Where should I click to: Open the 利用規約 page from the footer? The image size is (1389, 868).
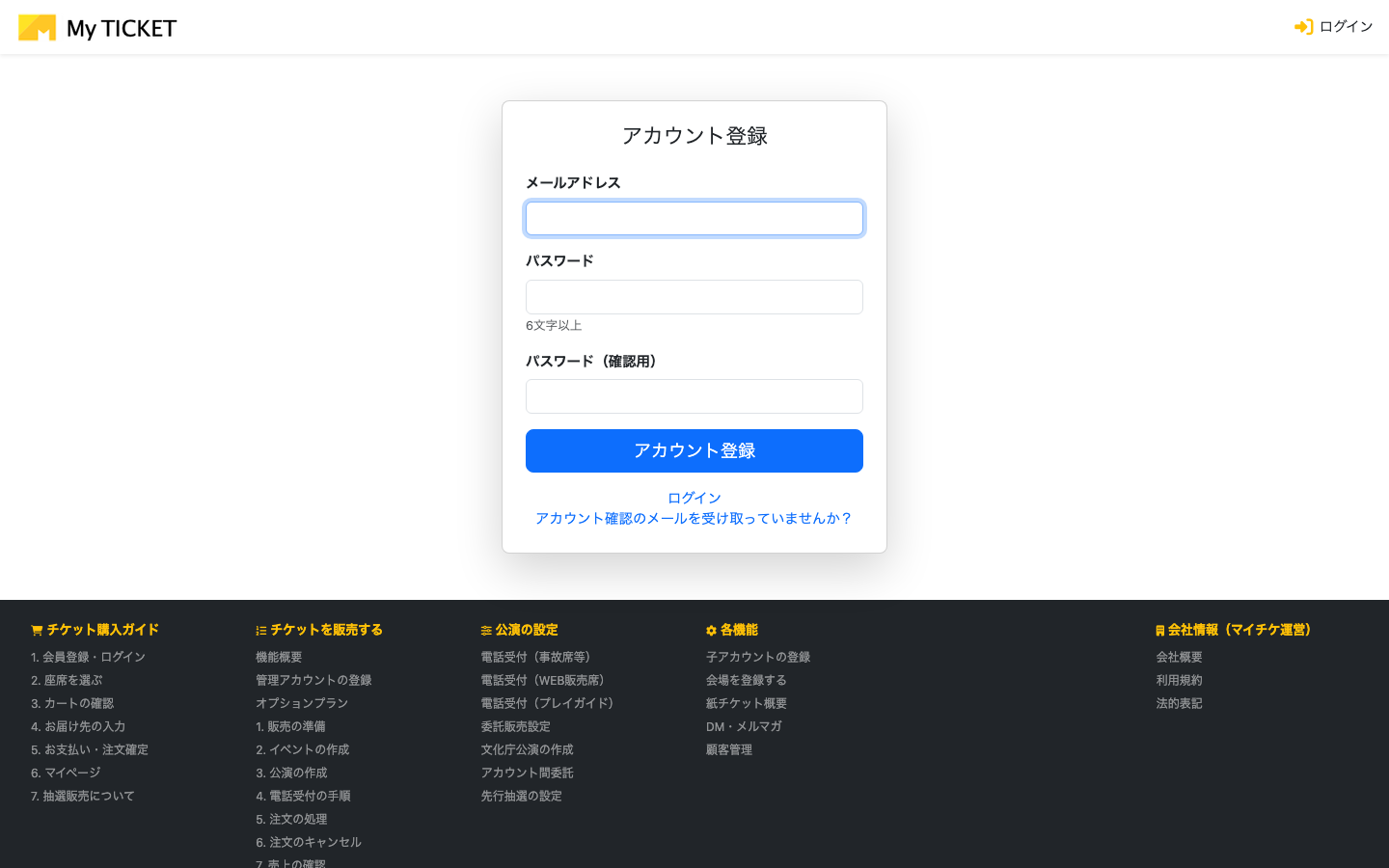pyautogui.click(x=1179, y=680)
